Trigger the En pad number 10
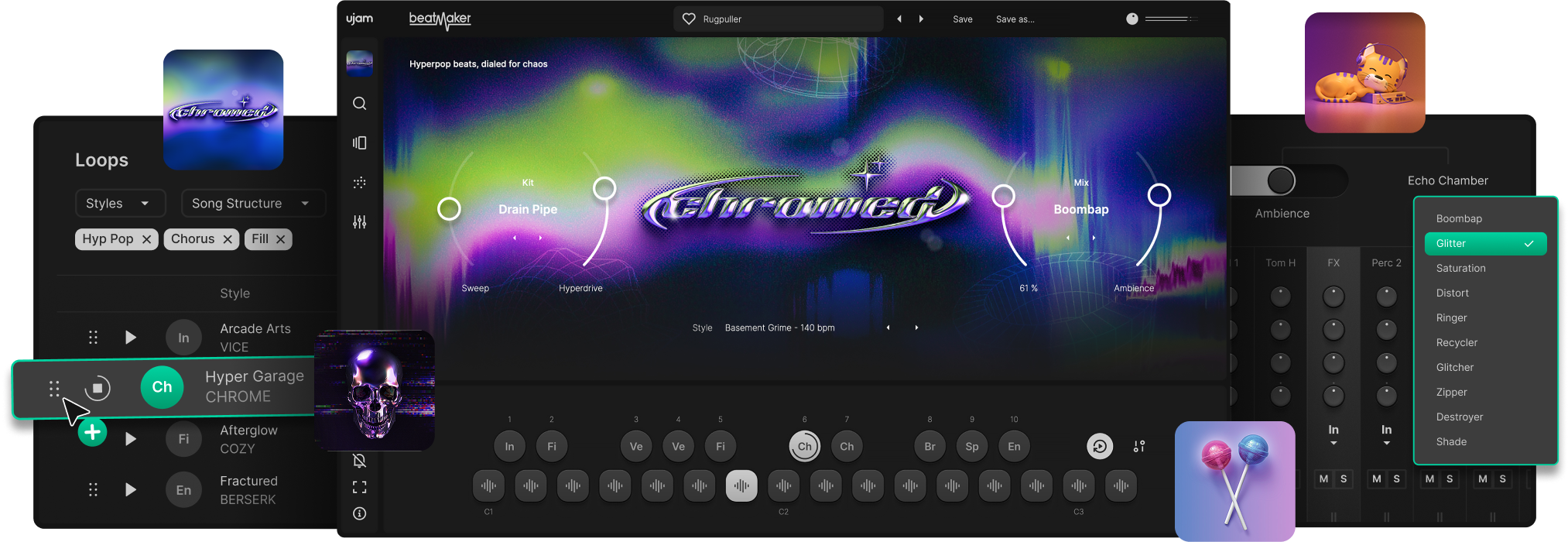 [x=1014, y=446]
